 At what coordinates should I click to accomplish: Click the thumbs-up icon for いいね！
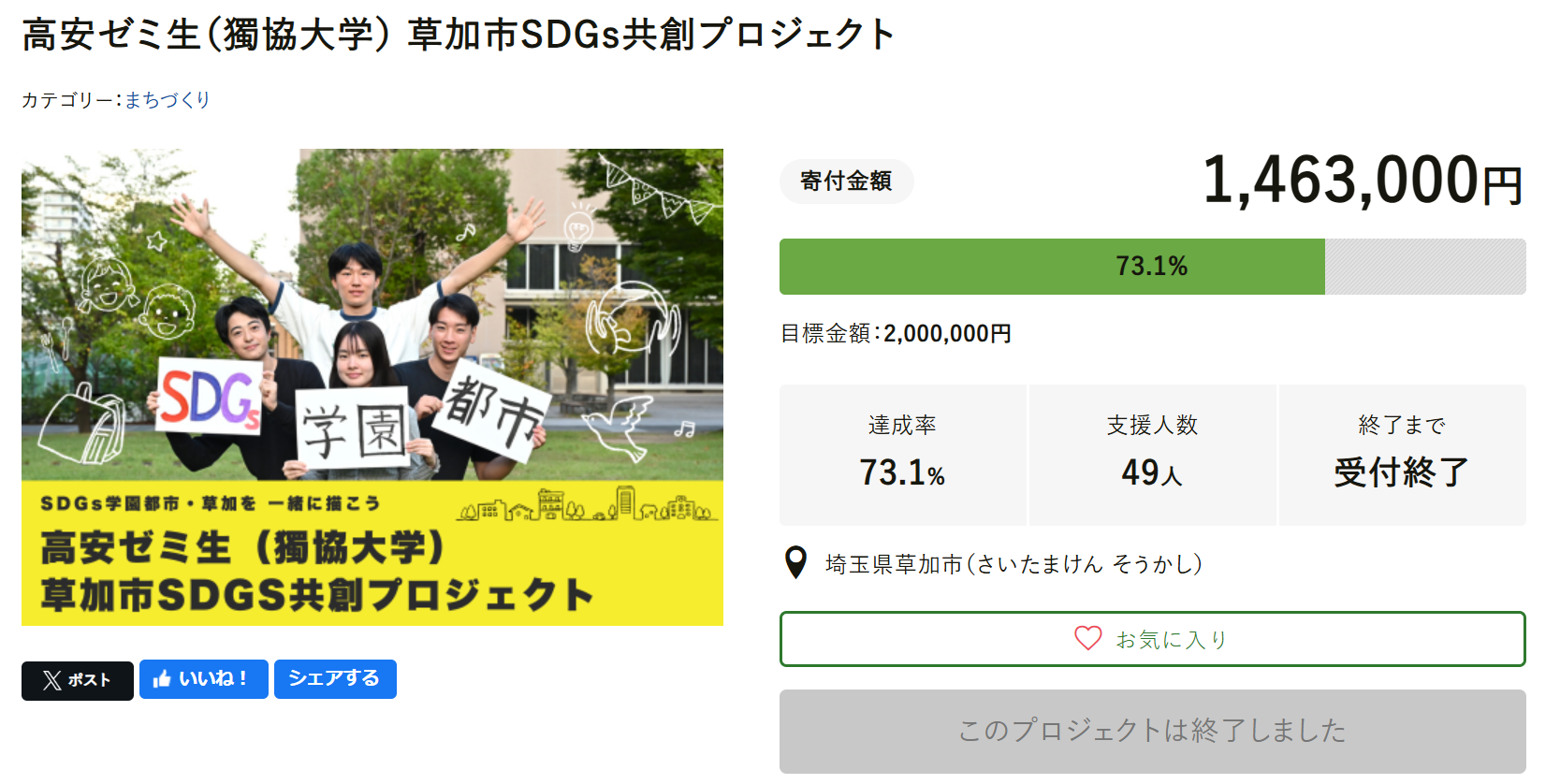point(162,679)
